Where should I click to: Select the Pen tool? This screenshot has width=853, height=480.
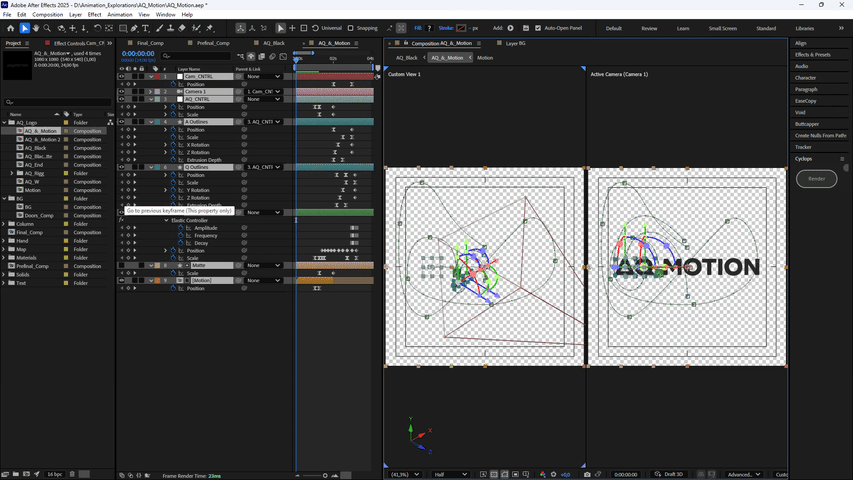coord(134,28)
